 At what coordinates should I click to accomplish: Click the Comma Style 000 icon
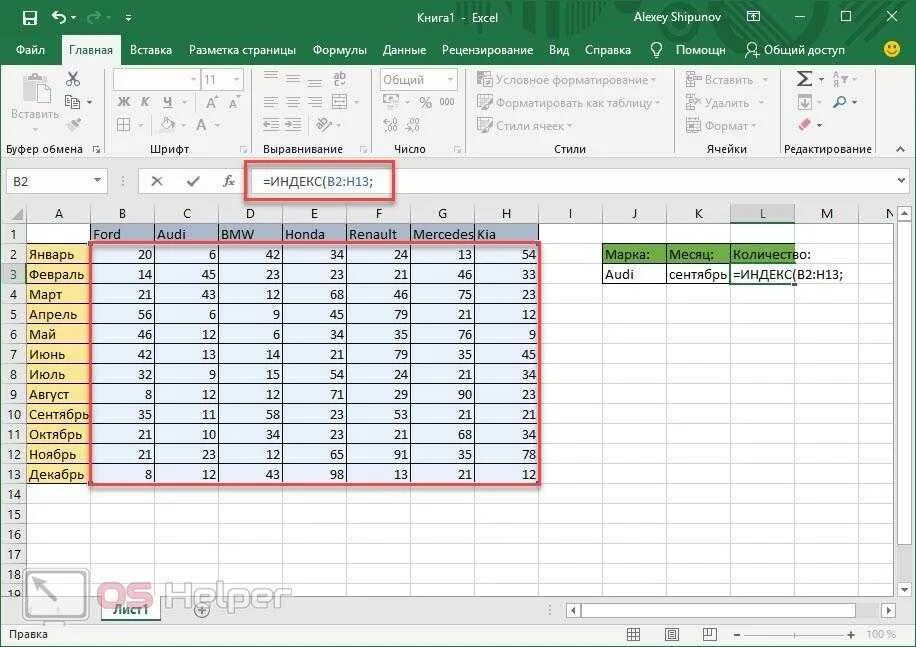[447, 102]
